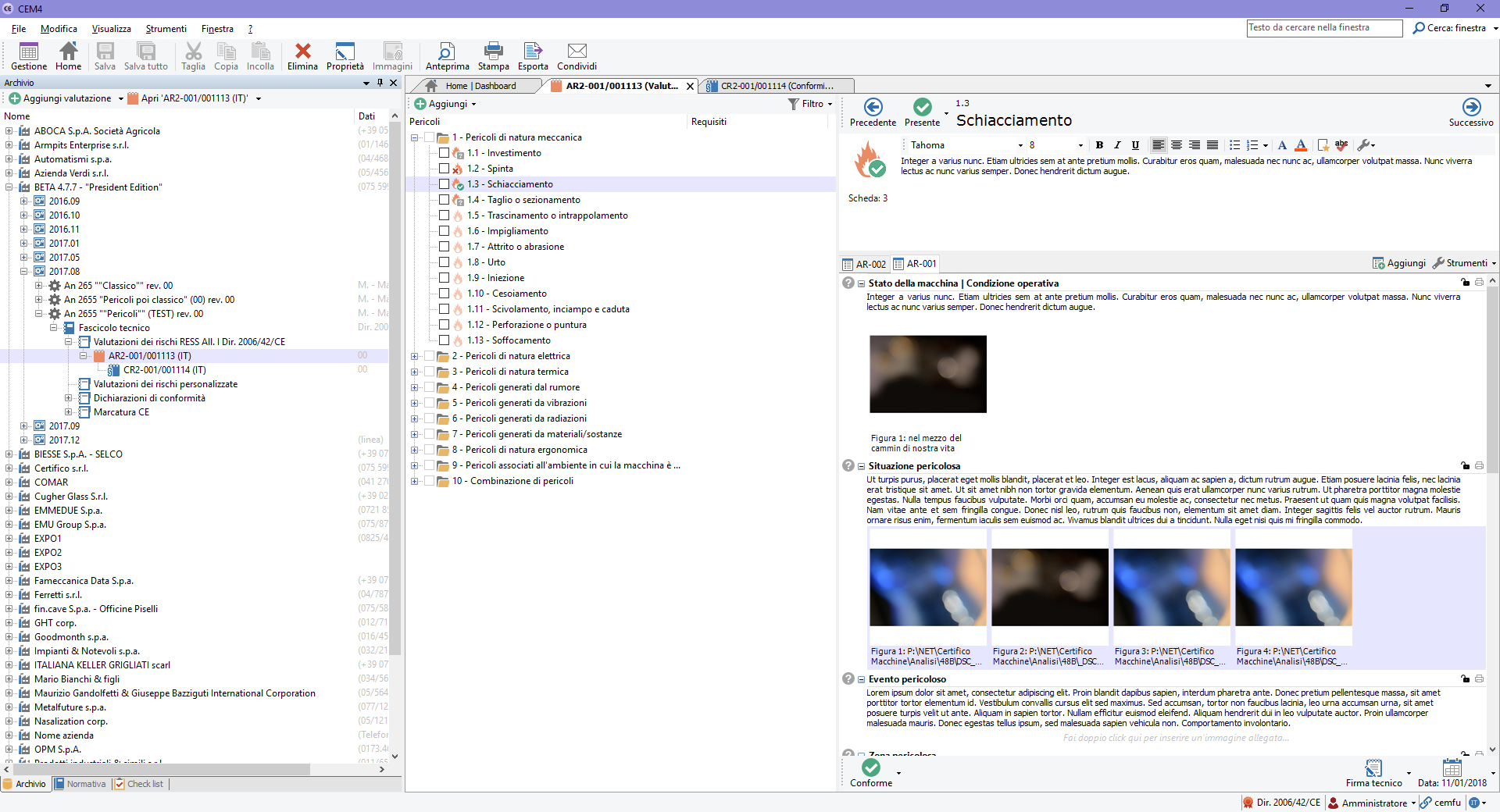Tick the 1.8 Urto checkbox

click(444, 262)
